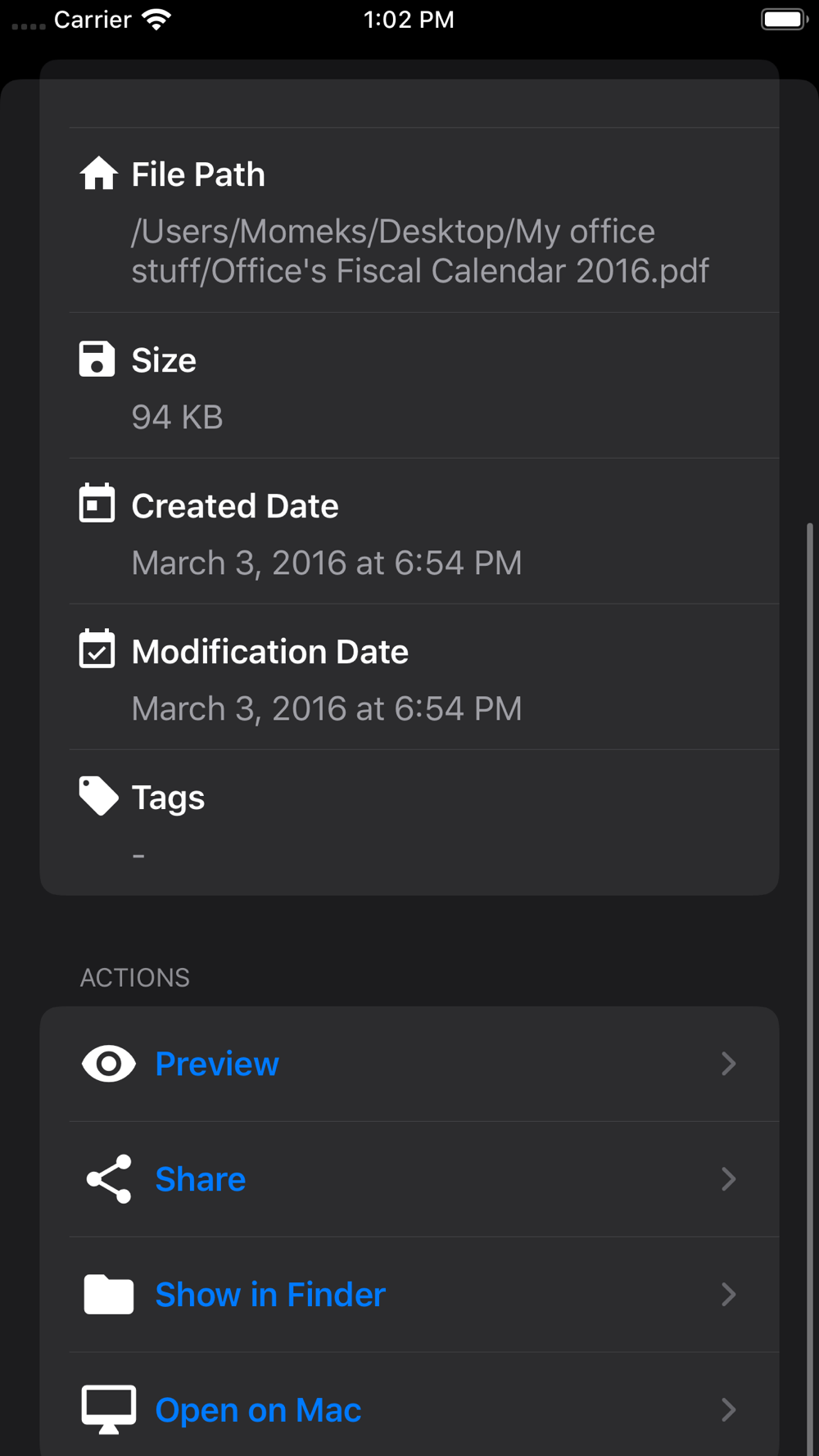819x1456 pixels.
Task: Click the tag icon next to Tags
Action: click(x=98, y=795)
